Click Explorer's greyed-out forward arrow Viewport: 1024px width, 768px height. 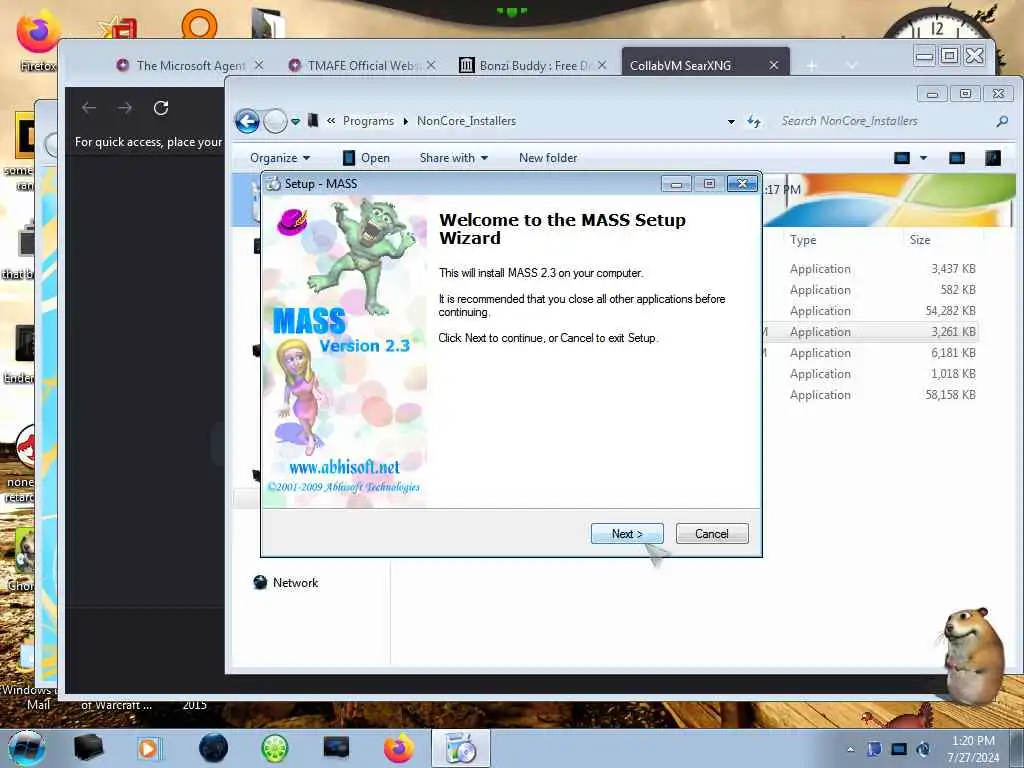tap(275, 121)
